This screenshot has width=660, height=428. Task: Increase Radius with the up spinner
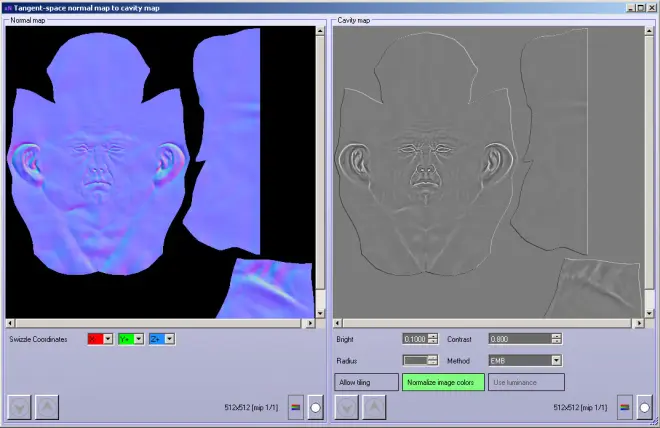pyautogui.click(x=433, y=358)
